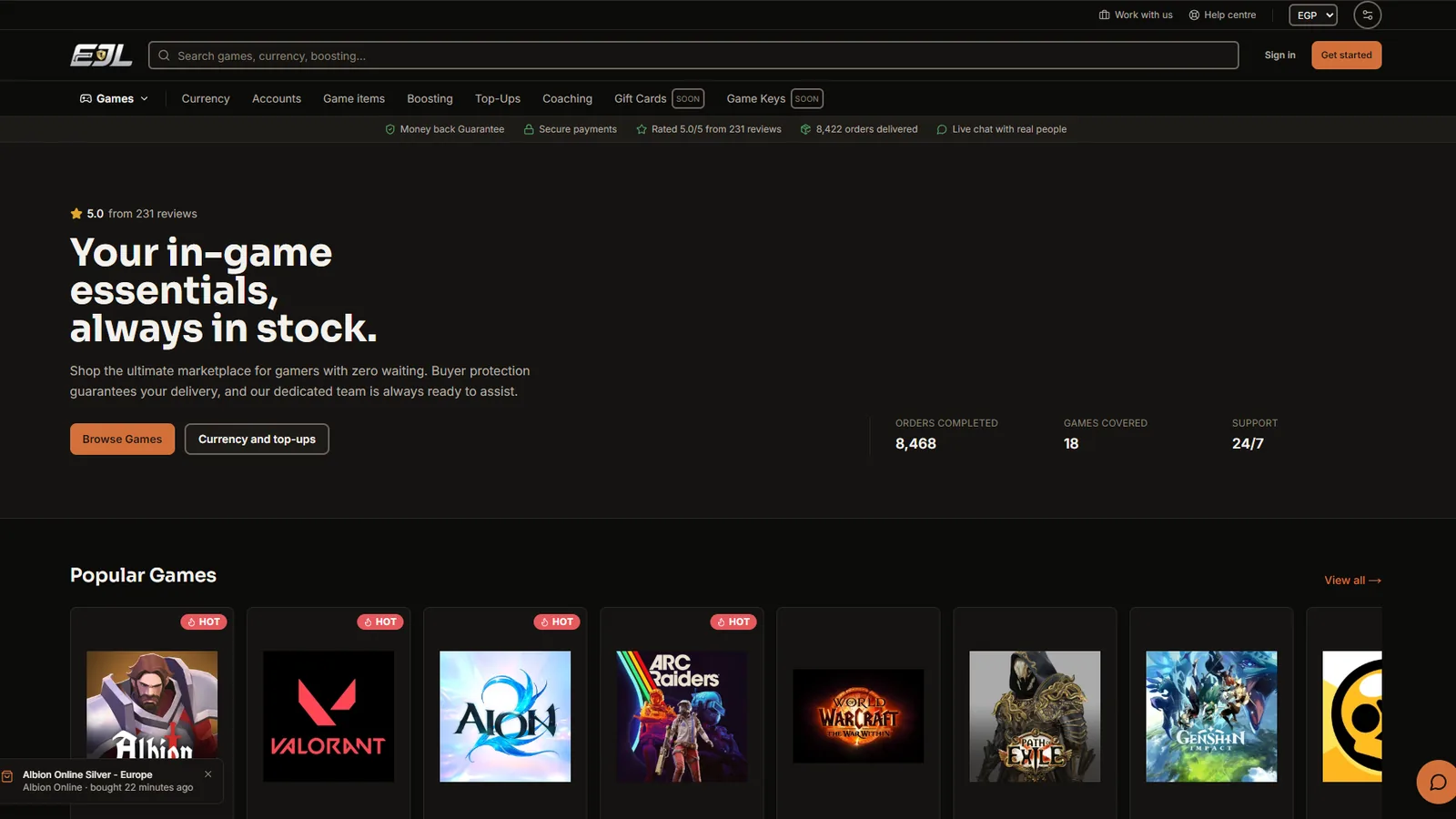The height and width of the screenshot is (819, 1456).
Task: Click the lock icon by Secure payments
Action: [529, 129]
